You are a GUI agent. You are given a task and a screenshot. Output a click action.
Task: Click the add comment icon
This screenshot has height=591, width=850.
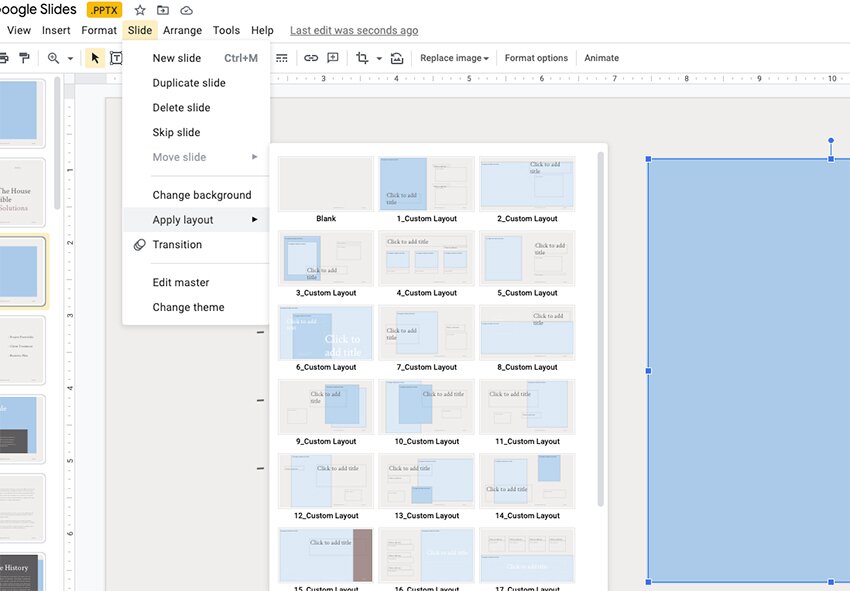click(x=333, y=58)
